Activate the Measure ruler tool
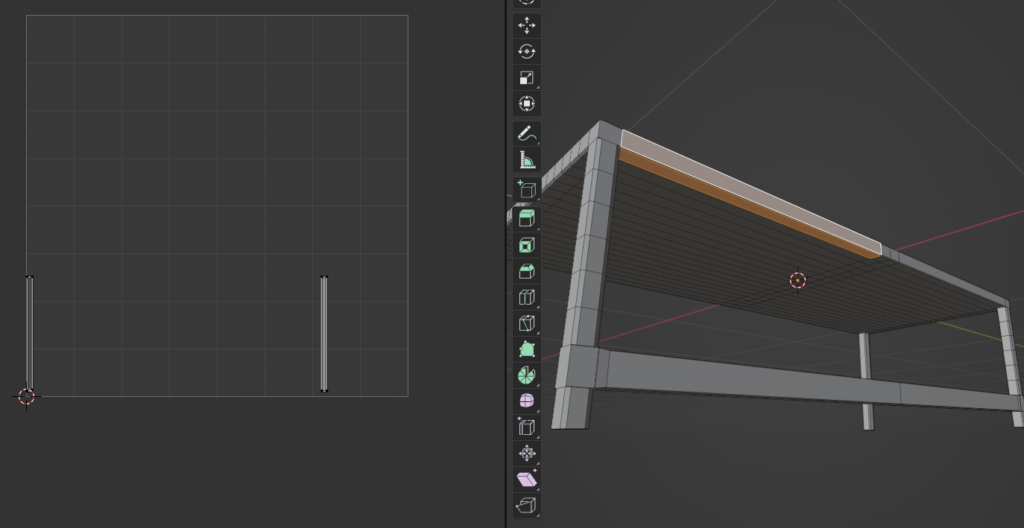1024x528 pixels. pos(526,160)
